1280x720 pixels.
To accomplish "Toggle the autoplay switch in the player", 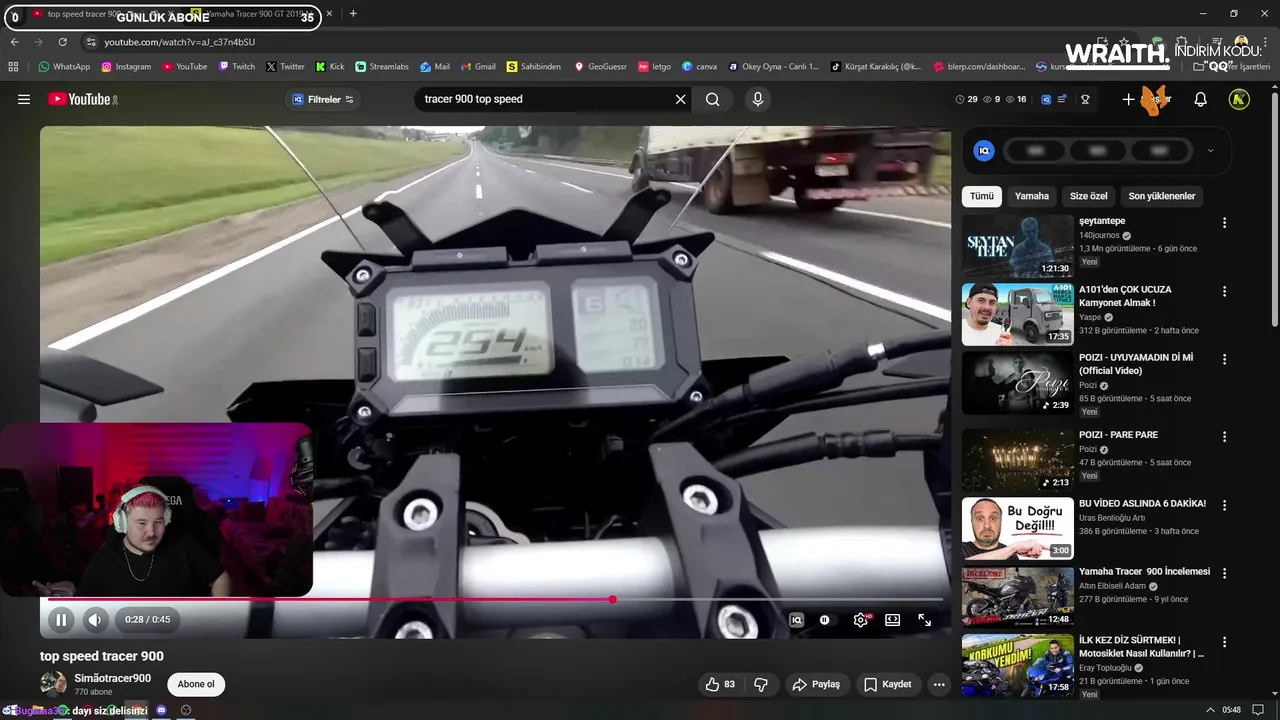I will pyautogui.click(x=825, y=620).
